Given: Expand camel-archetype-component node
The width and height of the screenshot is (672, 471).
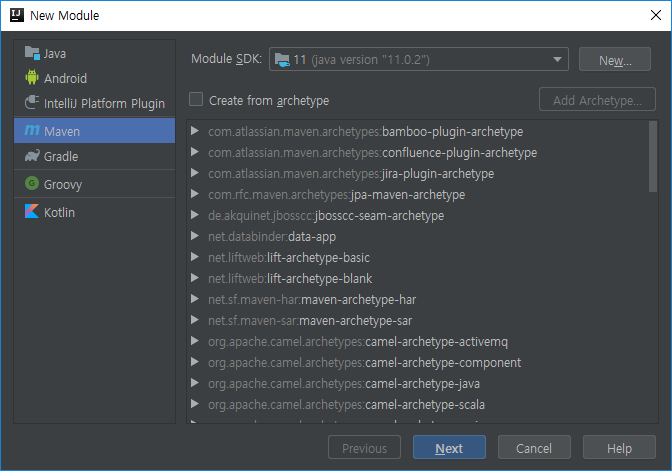Looking at the screenshot, I should point(195,362).
